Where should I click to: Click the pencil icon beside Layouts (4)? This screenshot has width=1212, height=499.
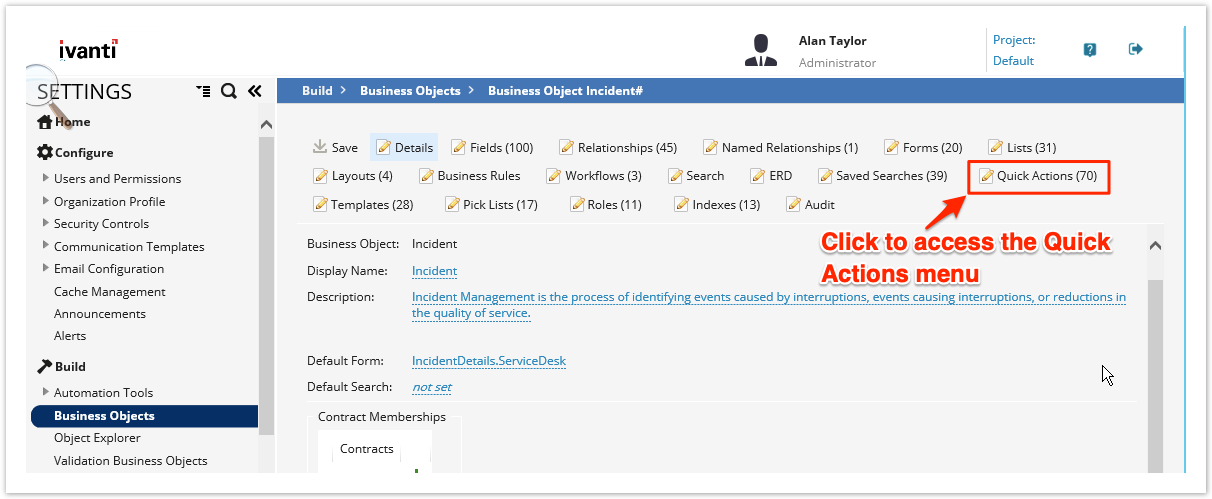point(321,176)
